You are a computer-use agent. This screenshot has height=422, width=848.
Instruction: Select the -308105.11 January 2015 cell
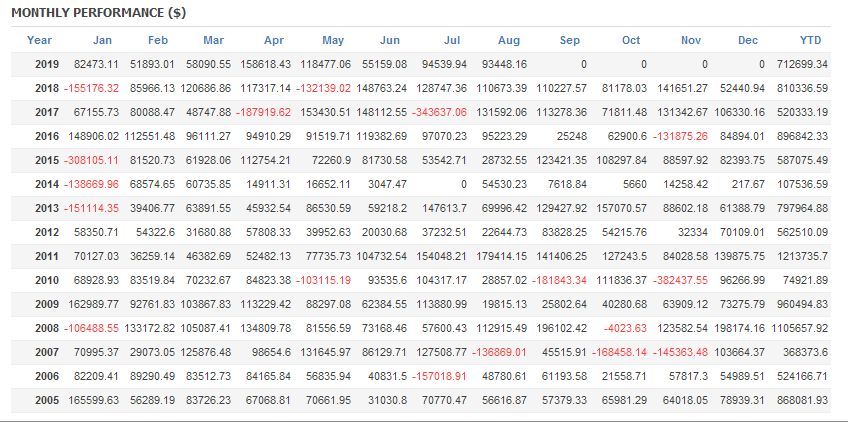(x=92, y=160)
